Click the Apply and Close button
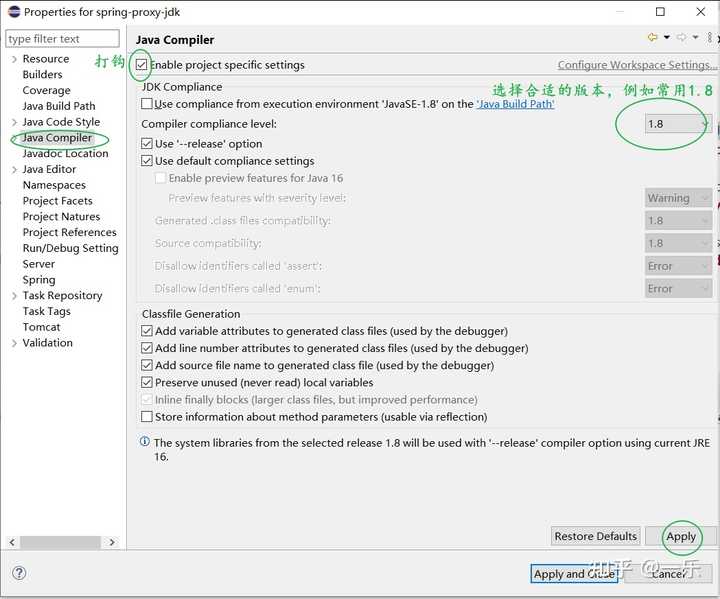Screen dimensions: 720x599 574,574
